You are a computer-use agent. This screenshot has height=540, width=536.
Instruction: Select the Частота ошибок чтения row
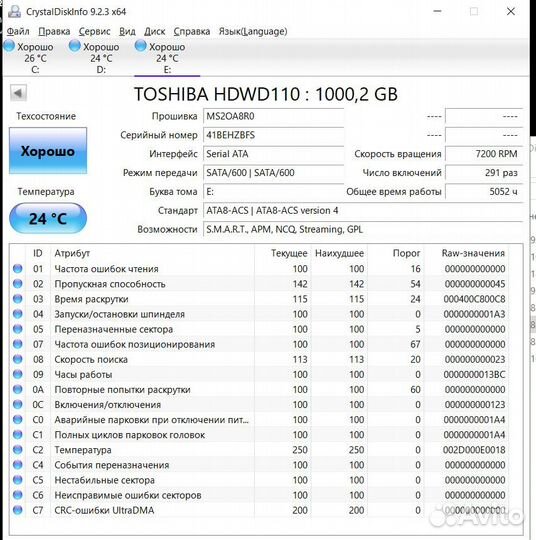tap(259, 269)
